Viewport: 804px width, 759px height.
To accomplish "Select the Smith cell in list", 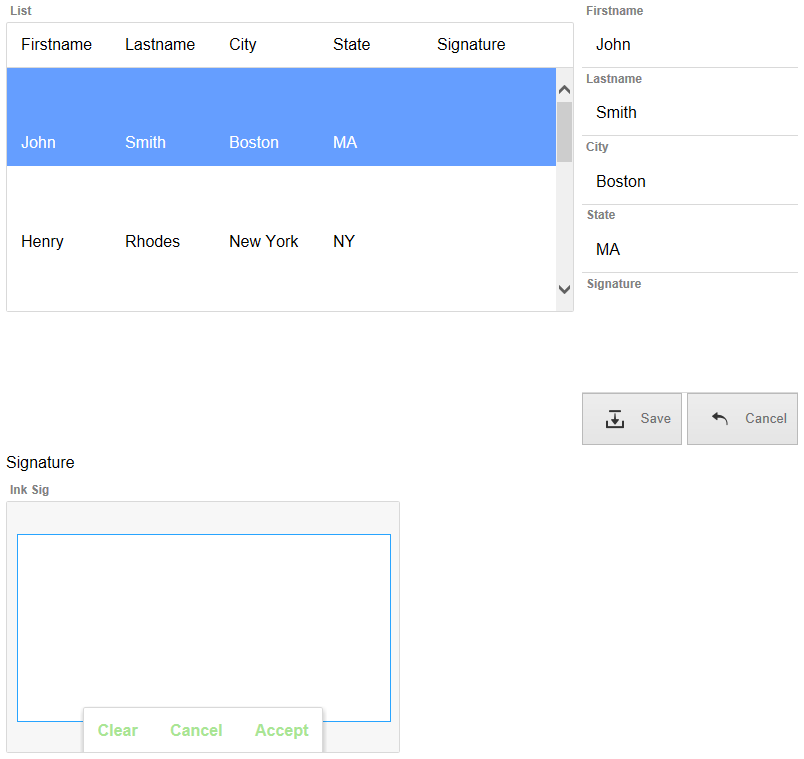I will [145, 142].
